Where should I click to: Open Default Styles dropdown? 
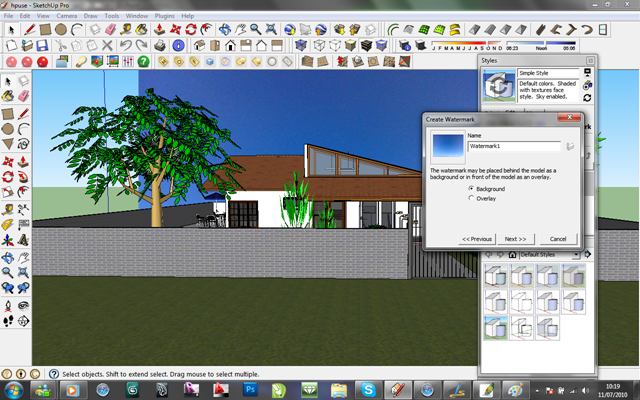[x=576, y=255]
